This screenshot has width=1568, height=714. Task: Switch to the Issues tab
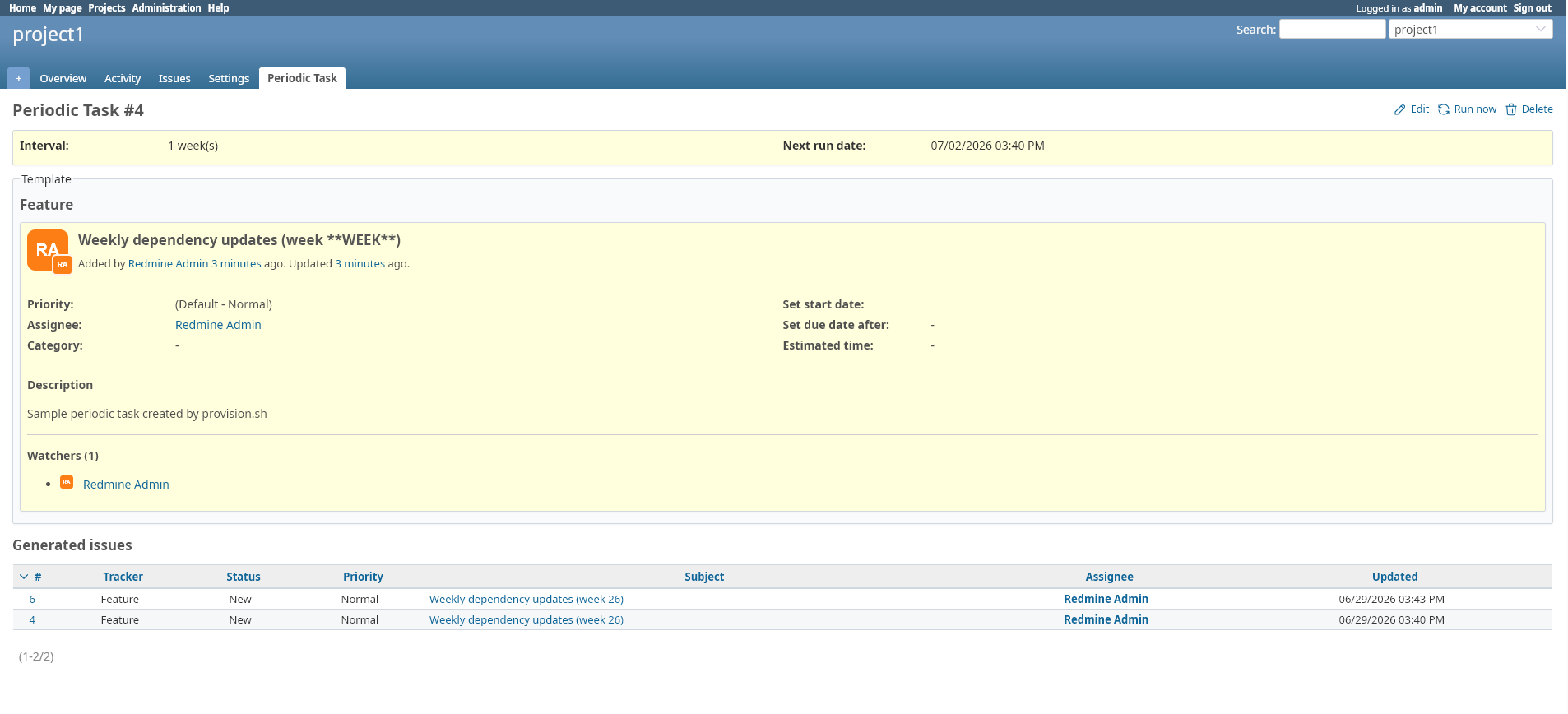[x=174, y=78]
